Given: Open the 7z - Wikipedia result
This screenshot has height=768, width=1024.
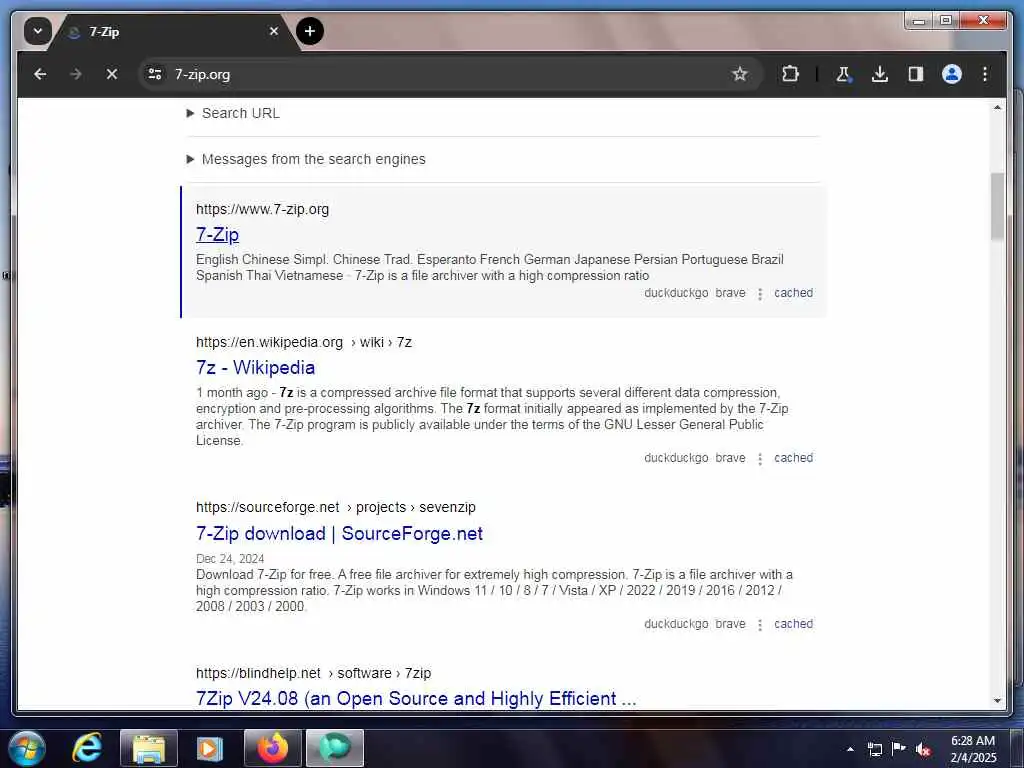Looking at the screenshot, I should click(255, 368).
